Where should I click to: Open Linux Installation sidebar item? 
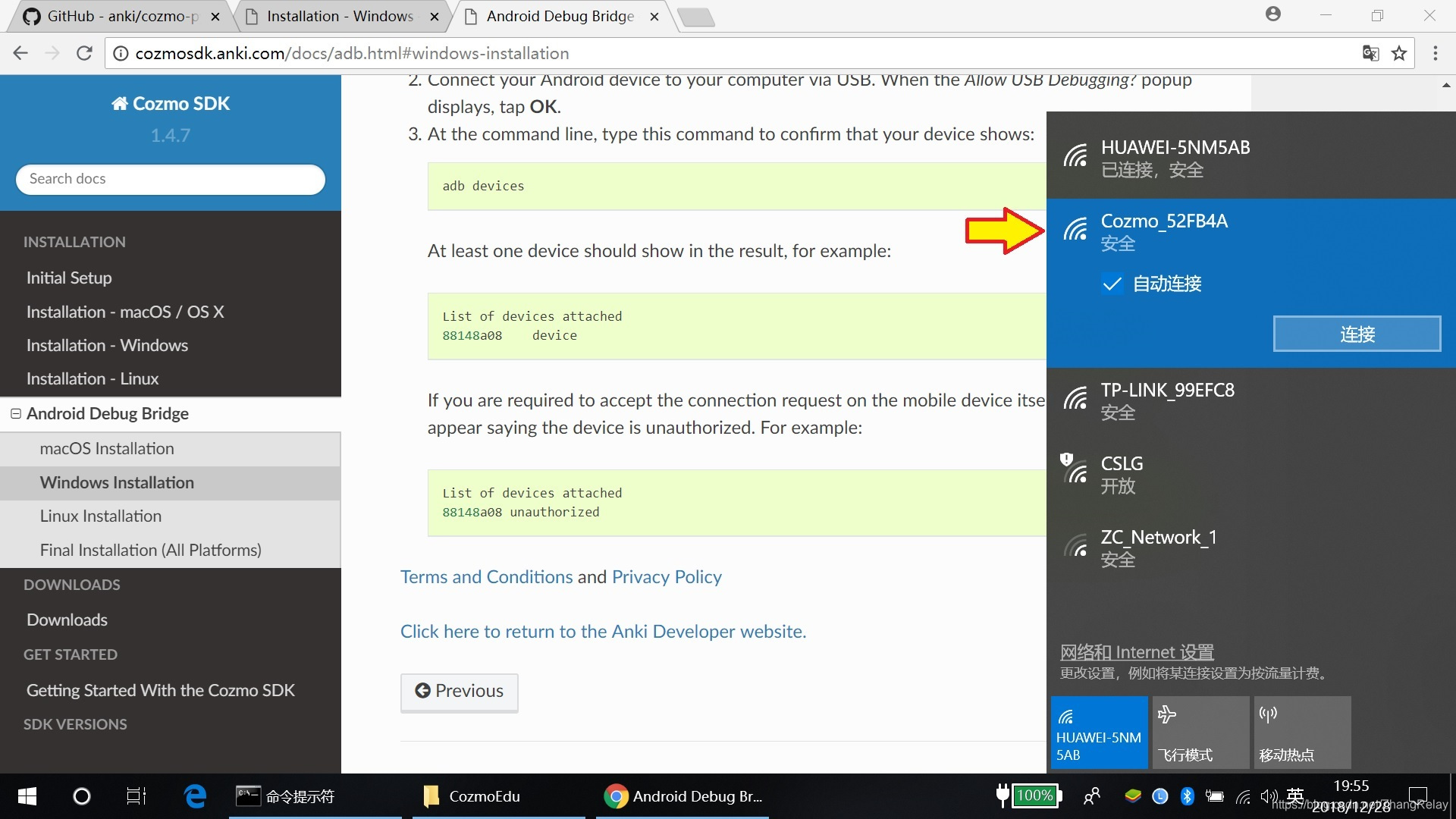[x=100, y=516]
